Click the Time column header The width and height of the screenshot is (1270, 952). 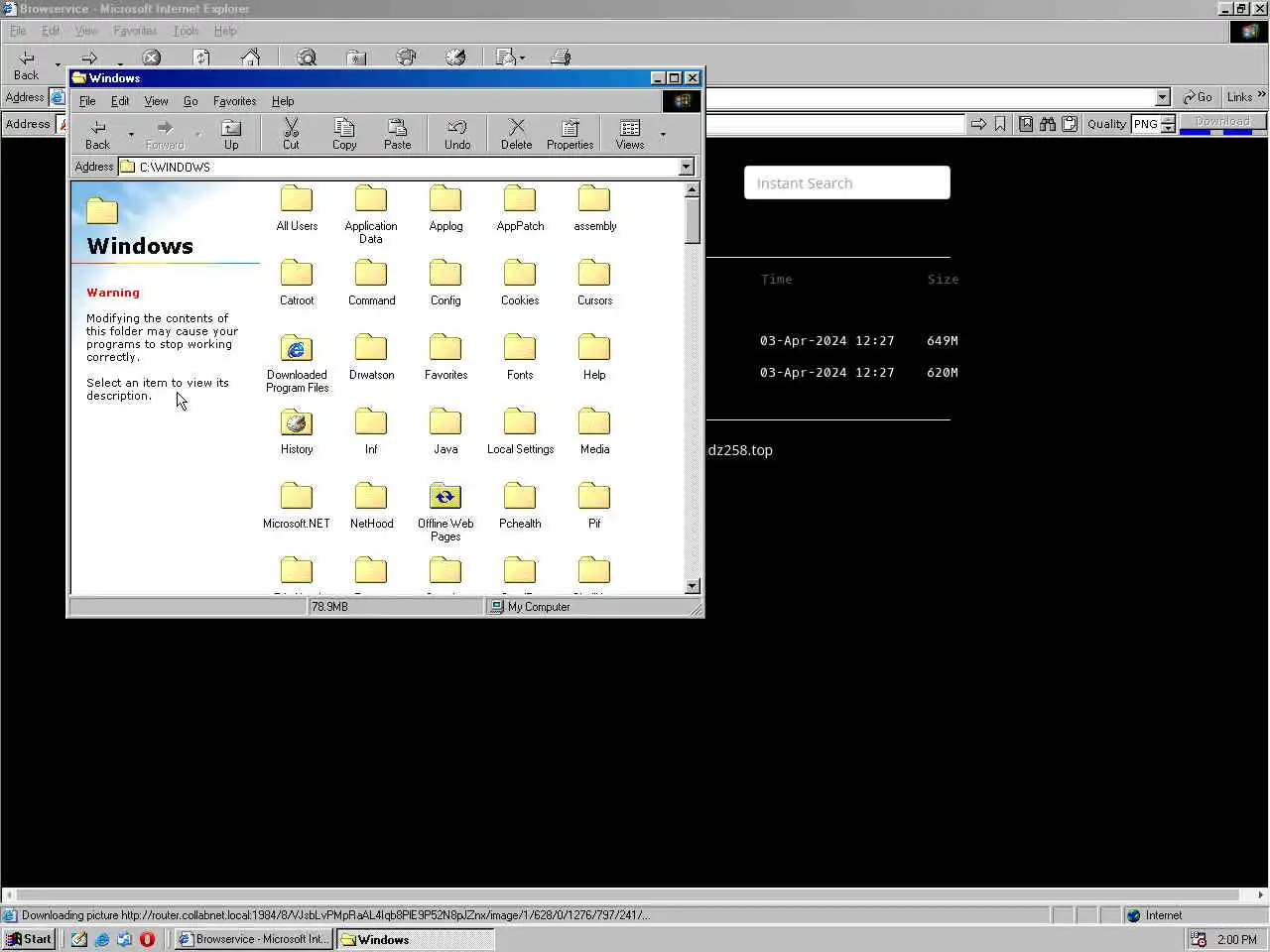pyautogui.click(x=777, y=280)
